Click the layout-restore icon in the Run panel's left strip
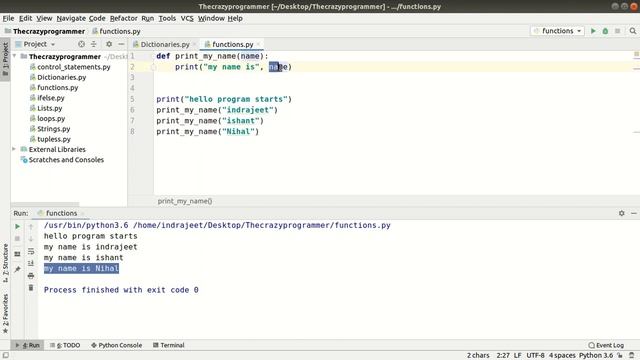This screenshot has height=360, width=640. pyautogui.click(x=18, y=254)
